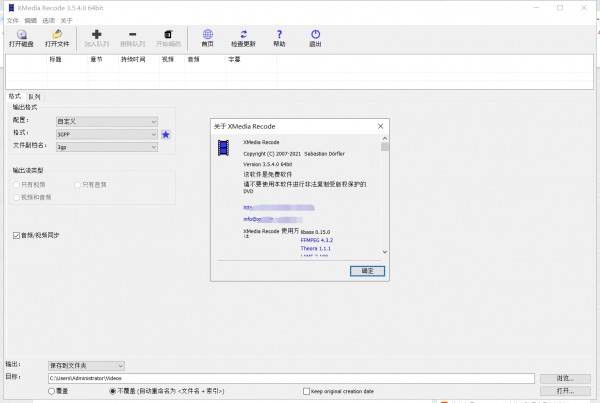Open the 编辑 menu

(x=31, y=21)
